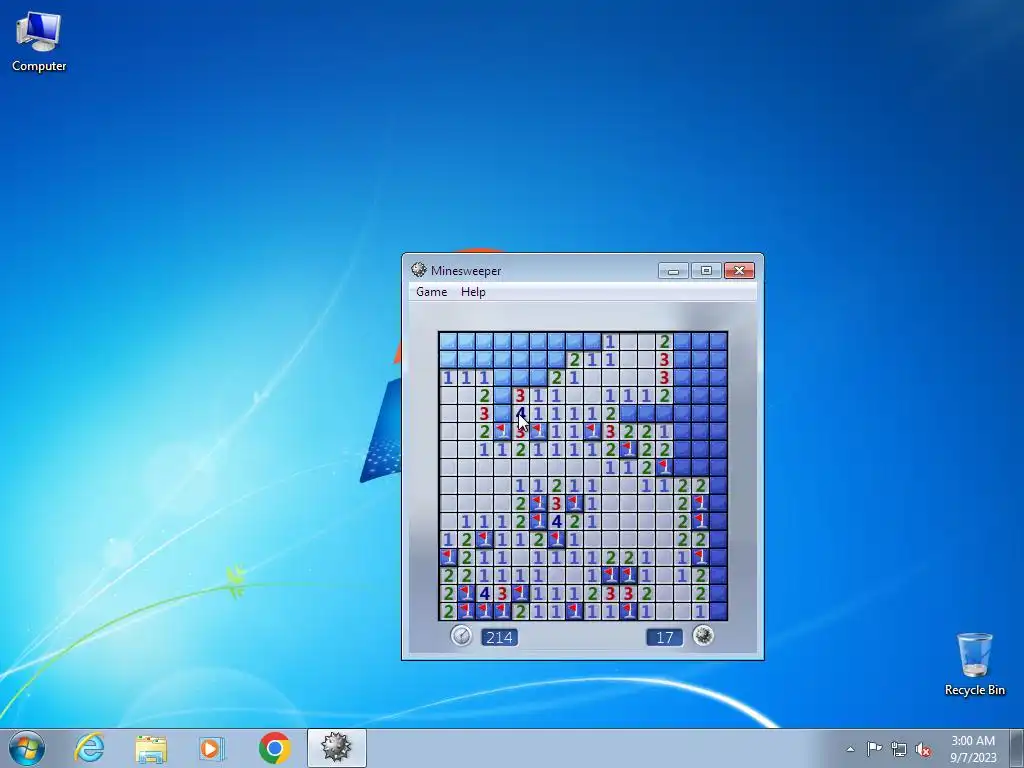The image size is (1024, 768).
Task: Click the mine icon beside the counter
Action: click(x=703, y=635)
